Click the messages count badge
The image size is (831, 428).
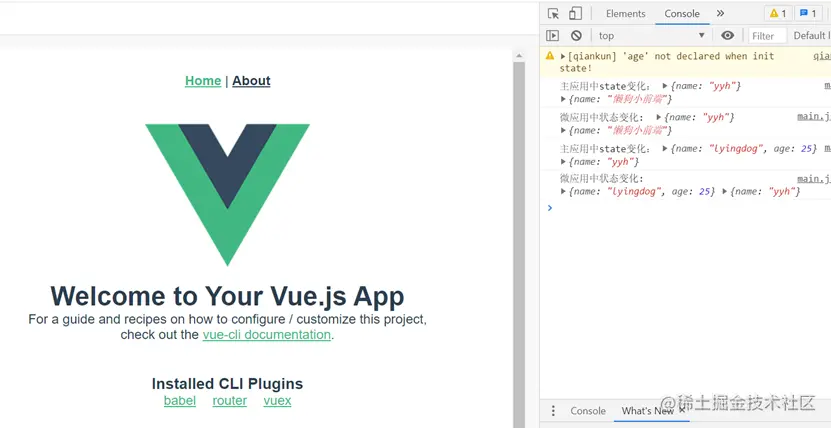[x=808, y=14]
